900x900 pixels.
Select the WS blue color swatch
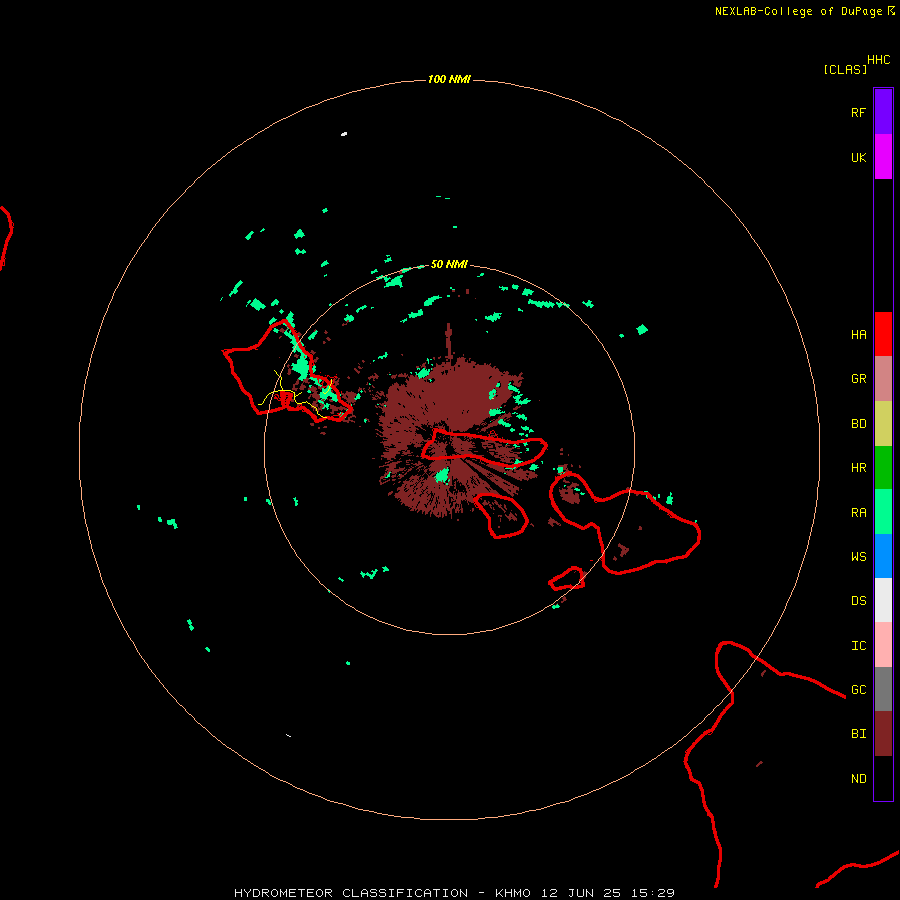click(883, 556)
